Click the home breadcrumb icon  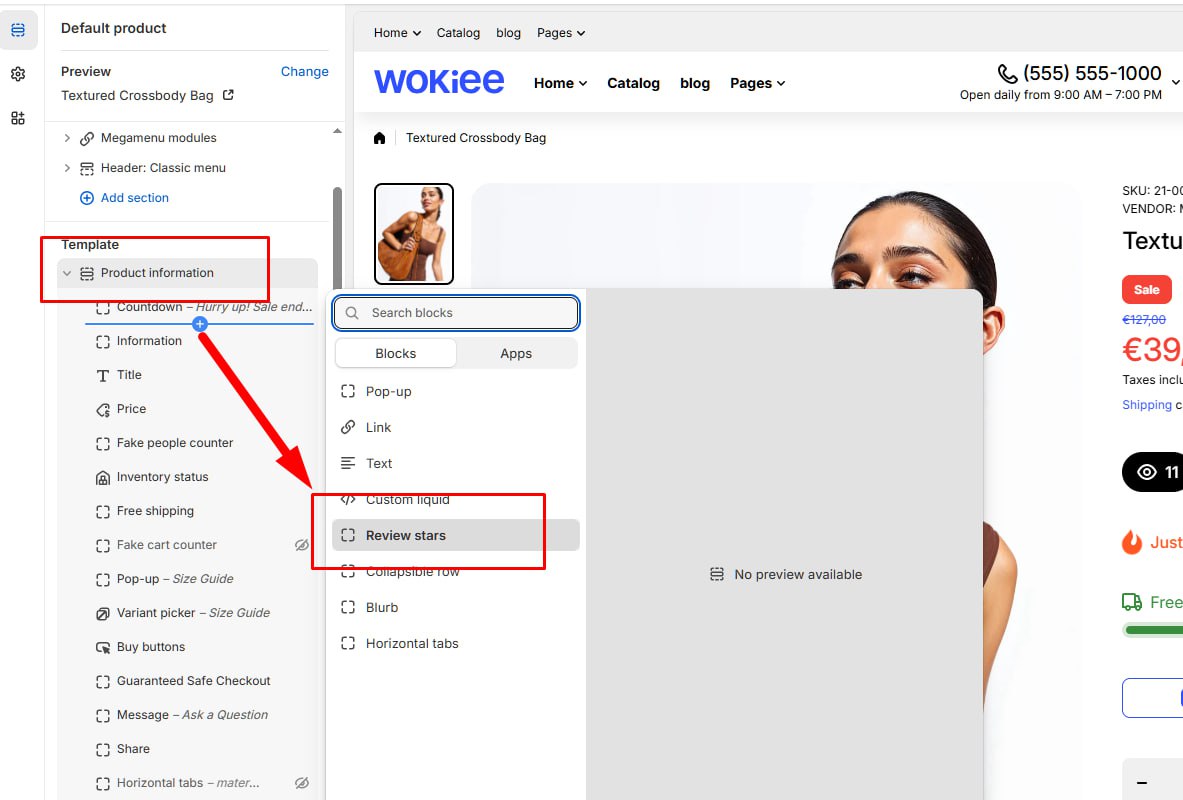click(379, 137)
